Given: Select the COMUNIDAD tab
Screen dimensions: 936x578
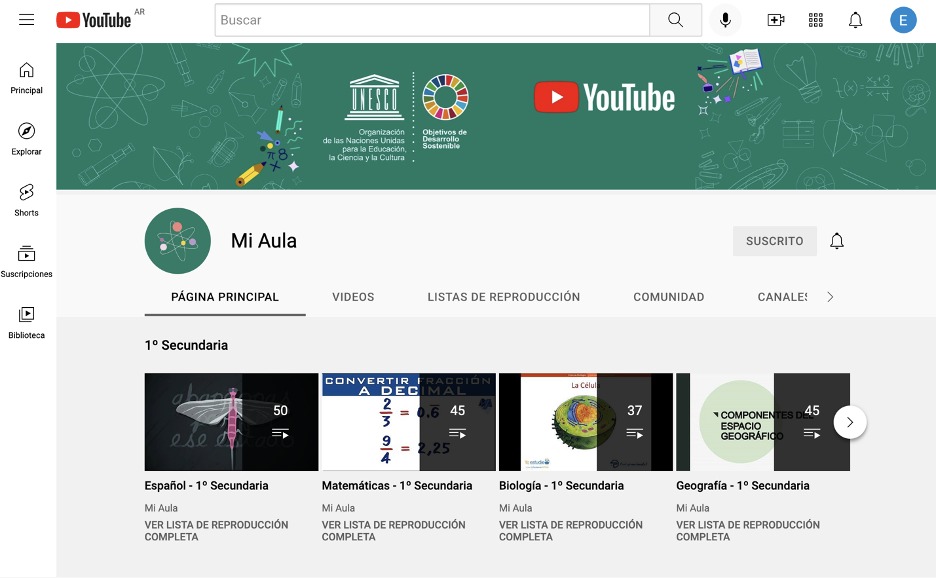Looking at the screenshot, I should pos(668,297).
